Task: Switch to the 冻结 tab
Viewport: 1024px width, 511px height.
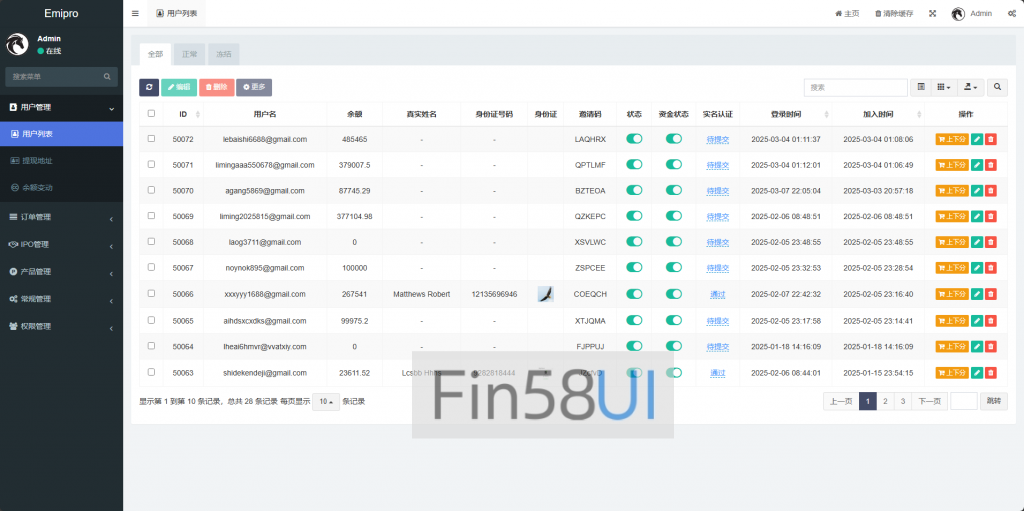Action: click(224, 54)
